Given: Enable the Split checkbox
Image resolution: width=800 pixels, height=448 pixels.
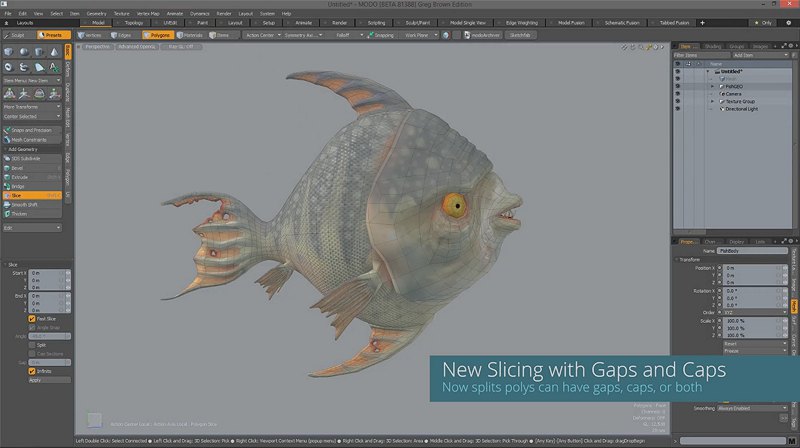Looking at the screenshot, I should click(x=32, y=345).
